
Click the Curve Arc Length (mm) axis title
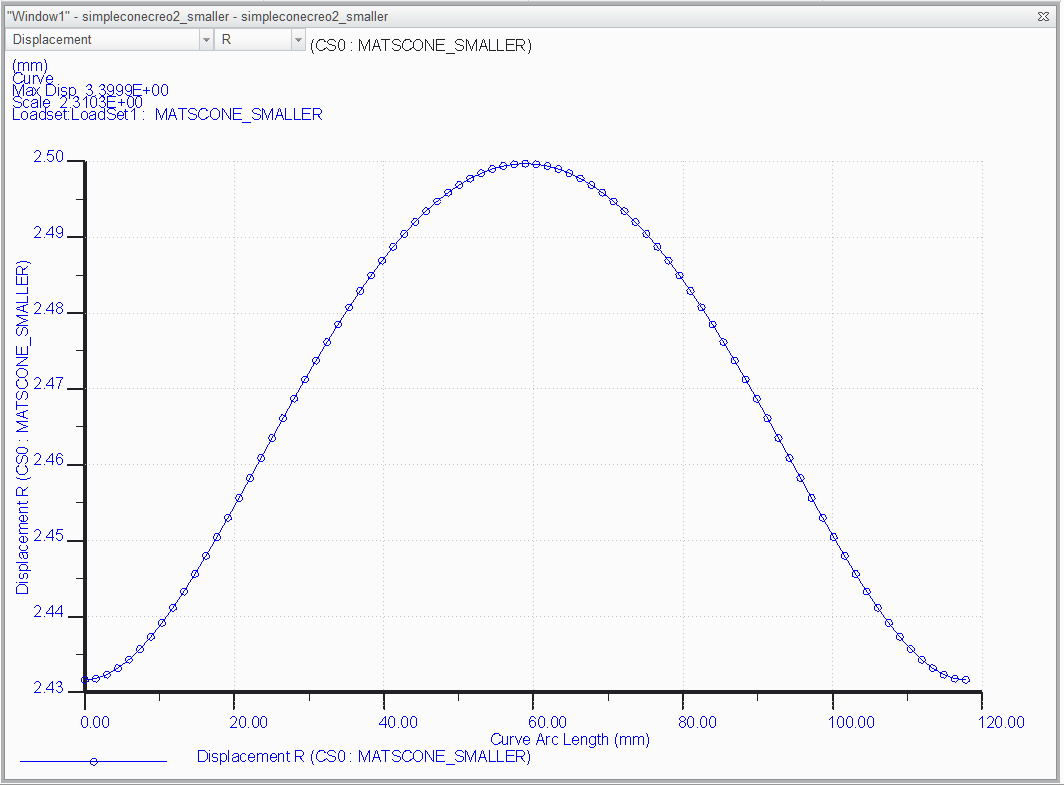pos(570,740)
